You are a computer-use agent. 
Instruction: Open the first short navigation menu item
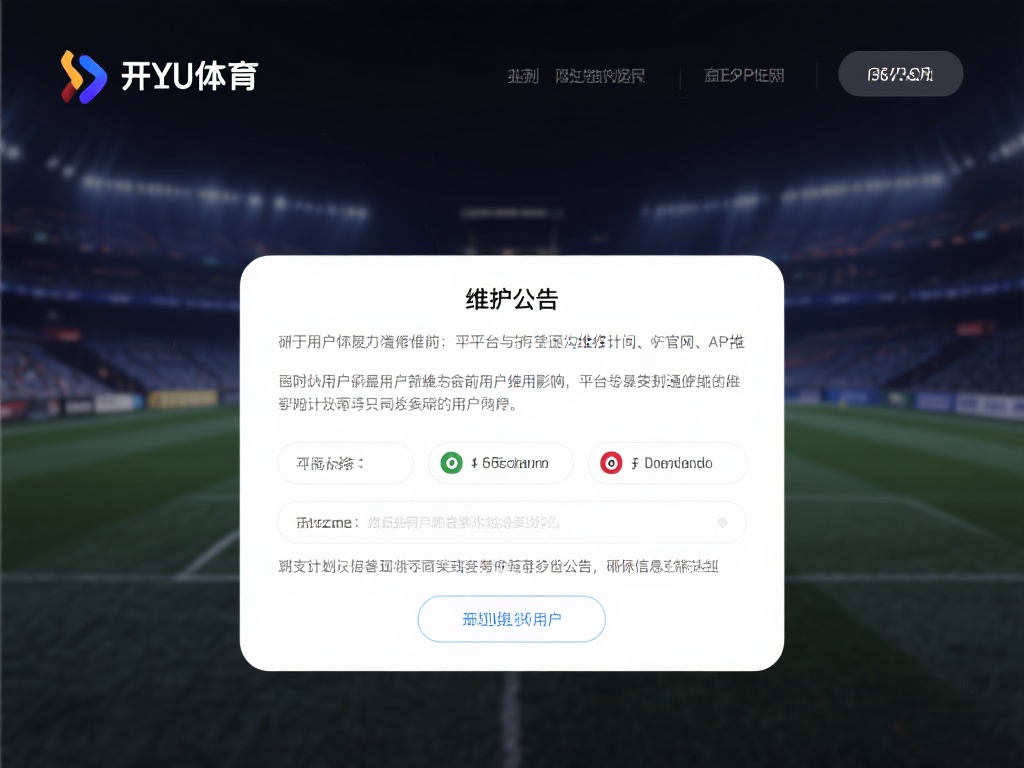pos(523,76)
